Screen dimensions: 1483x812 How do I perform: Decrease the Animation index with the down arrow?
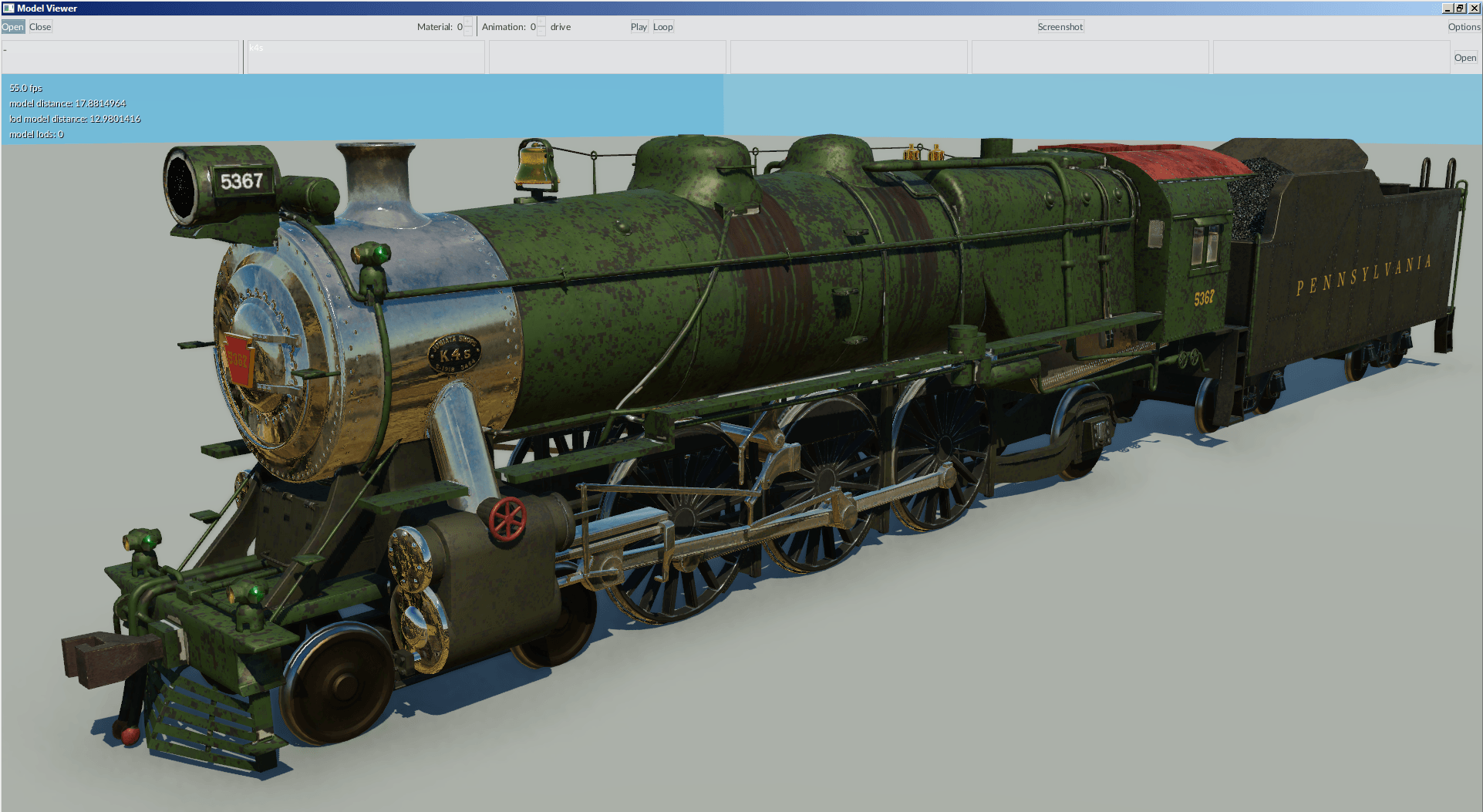pyautogui.click(x=541, y=32)
